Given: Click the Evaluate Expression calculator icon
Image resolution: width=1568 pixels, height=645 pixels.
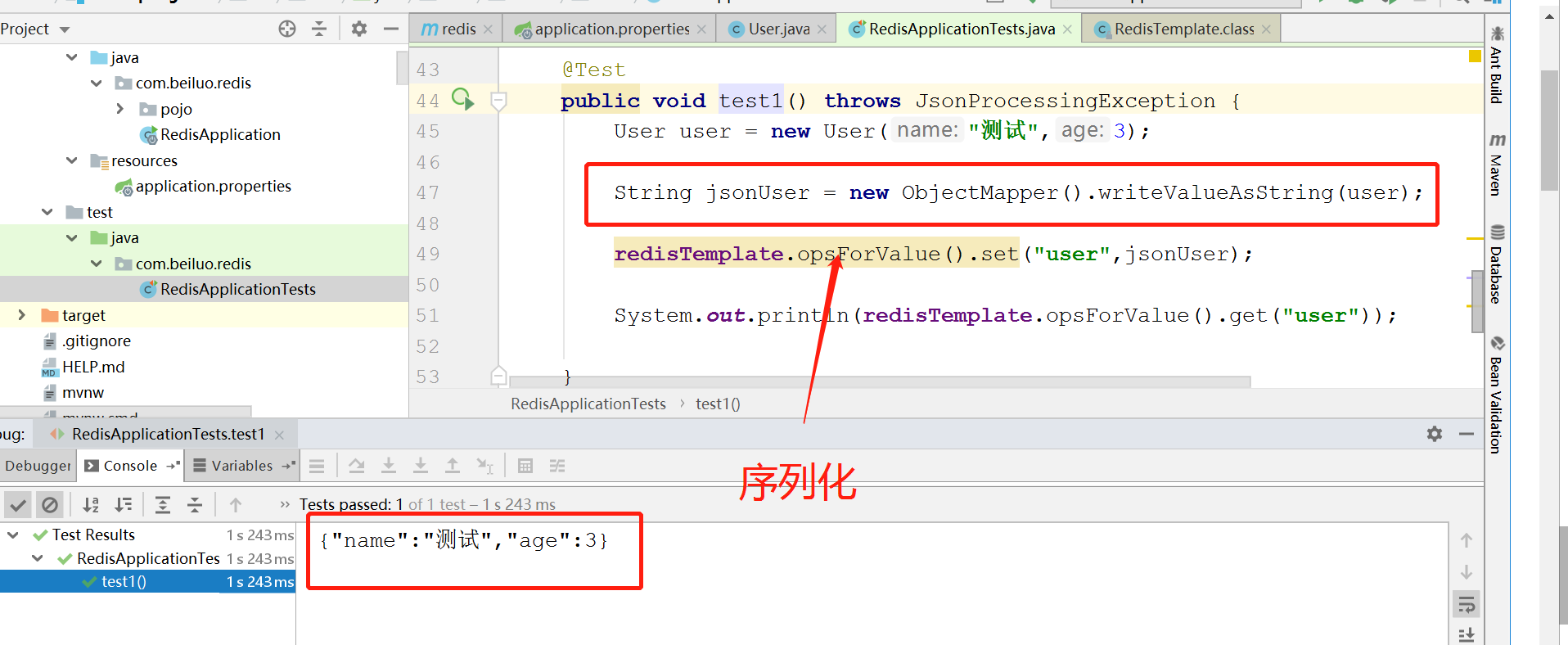Looking at the screenshot, I should pos(525,466).
